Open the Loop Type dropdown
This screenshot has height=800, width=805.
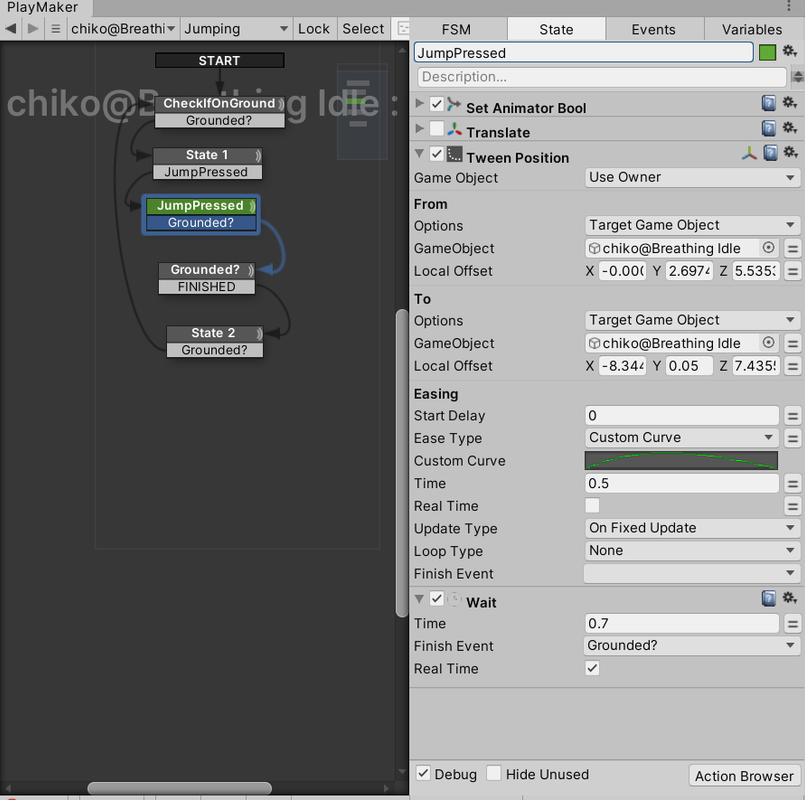tap(692, 550)
